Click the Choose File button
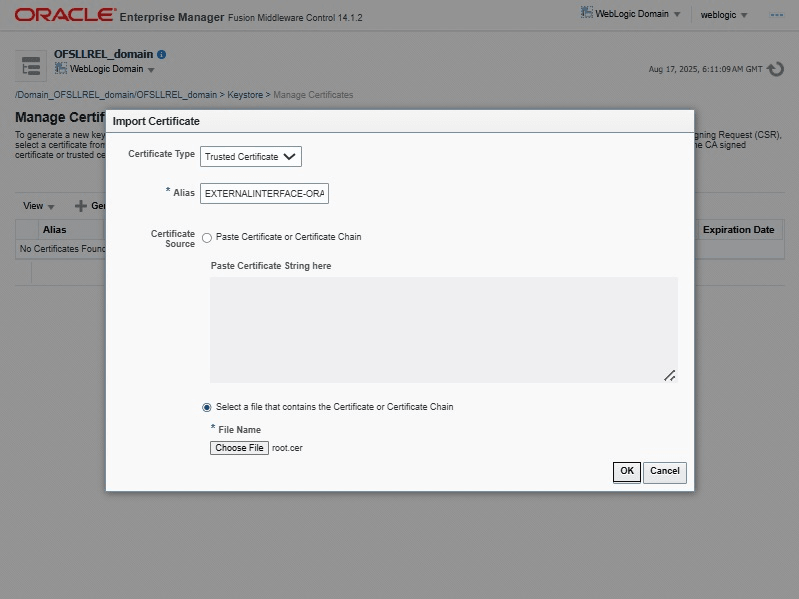 (x=239, y=448)
